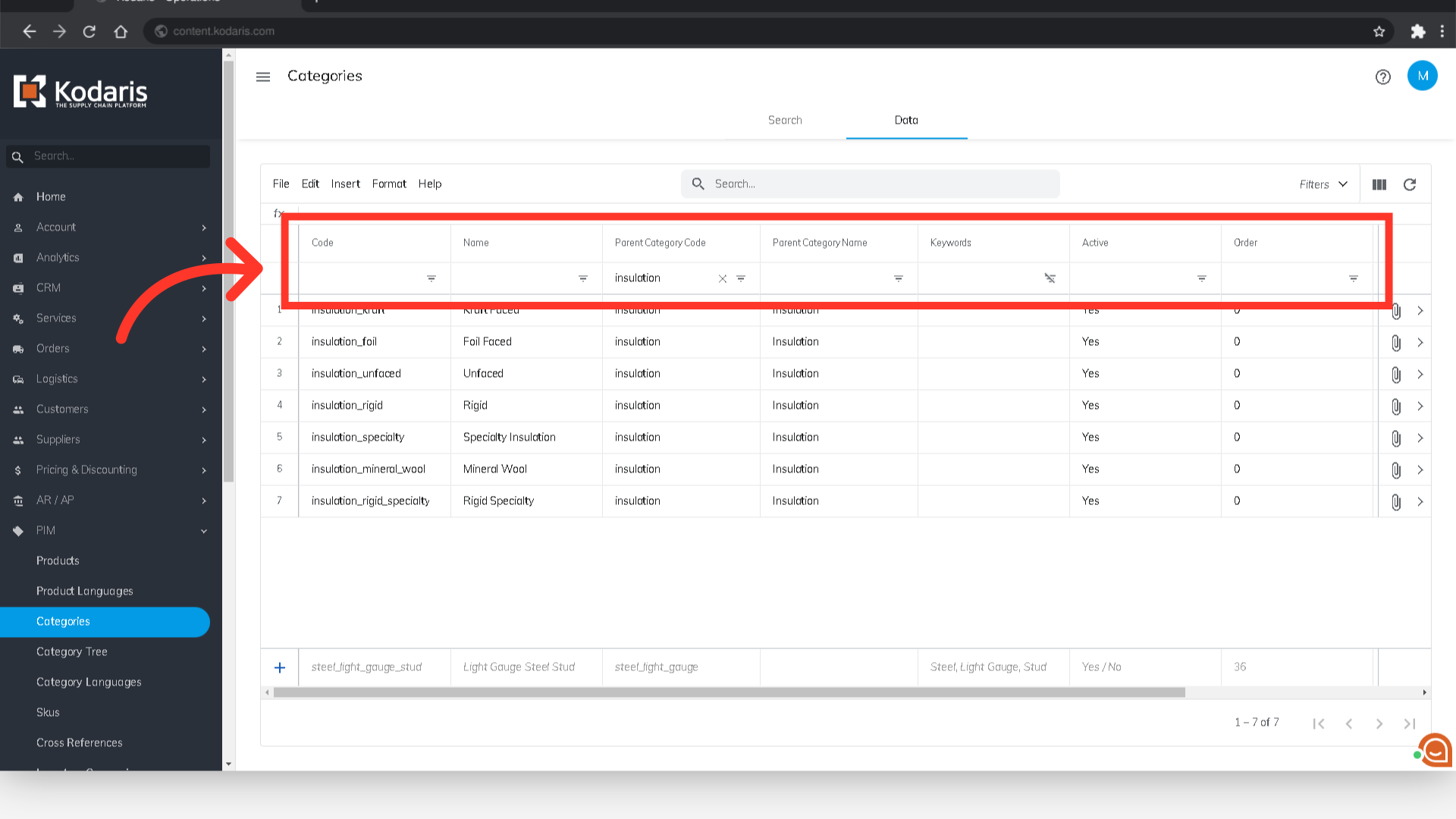The width and height of the screenshot is (1456, 819).
Task: Click the plus icon to add row
Action: tap(280, 667)
